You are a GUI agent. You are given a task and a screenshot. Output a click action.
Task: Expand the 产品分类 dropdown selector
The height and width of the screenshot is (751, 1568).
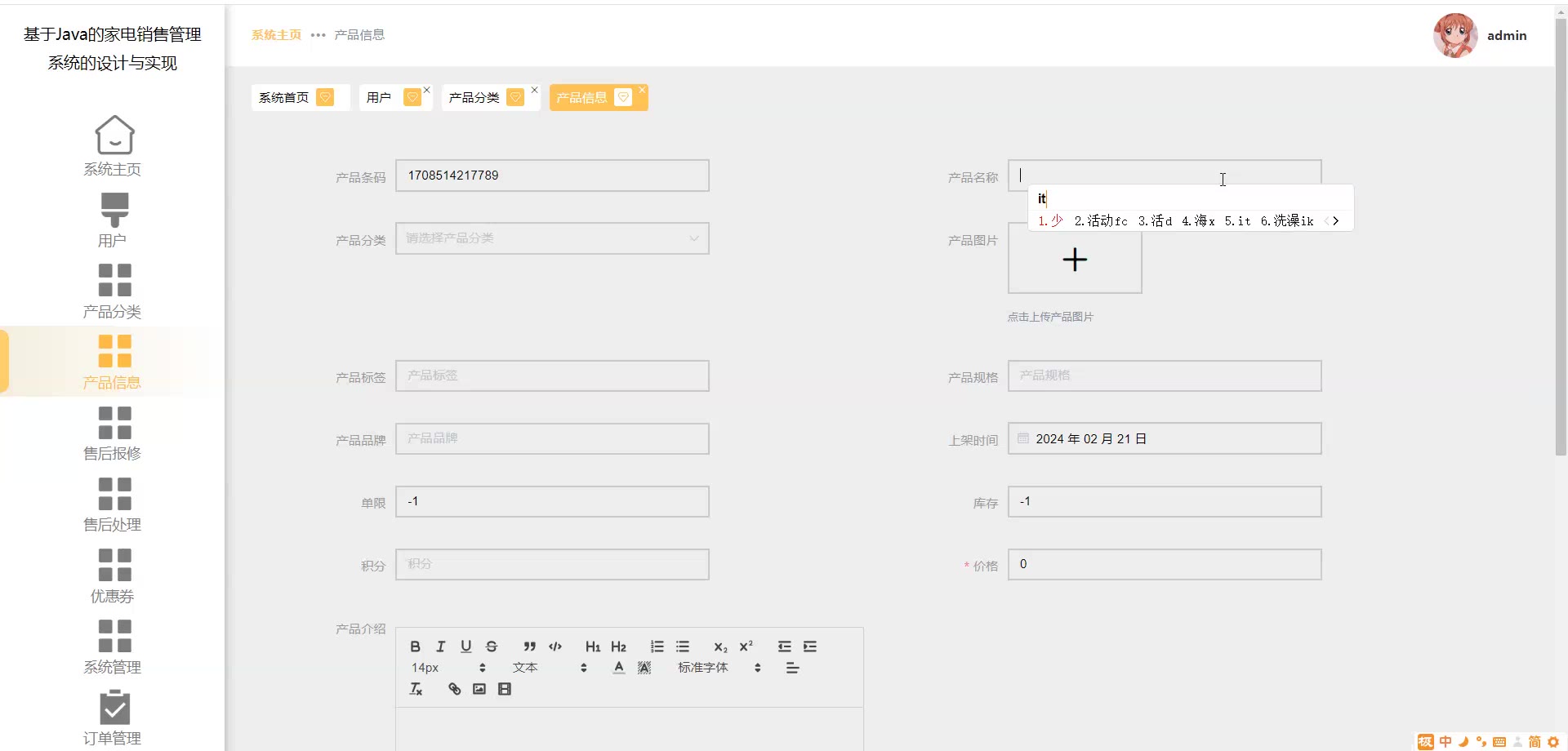pos(552,238)
